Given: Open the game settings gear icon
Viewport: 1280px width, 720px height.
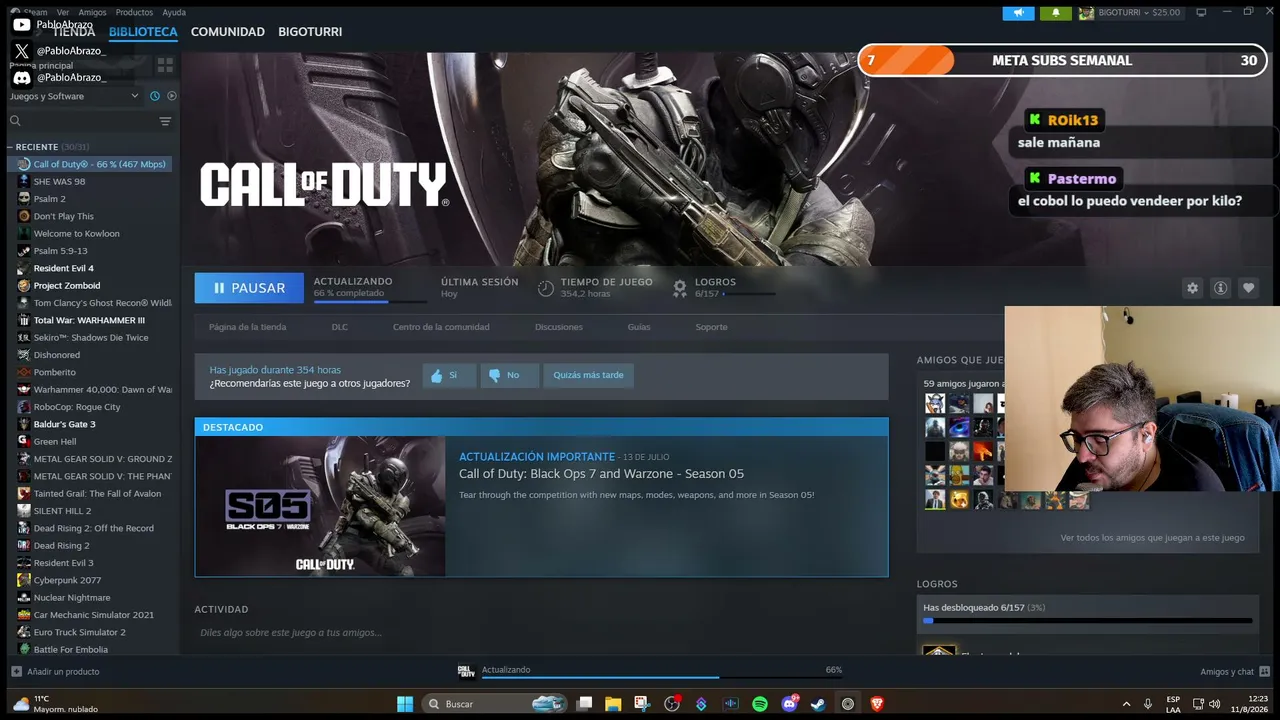Looking at the screenshot, I should tap(1192, 288).
